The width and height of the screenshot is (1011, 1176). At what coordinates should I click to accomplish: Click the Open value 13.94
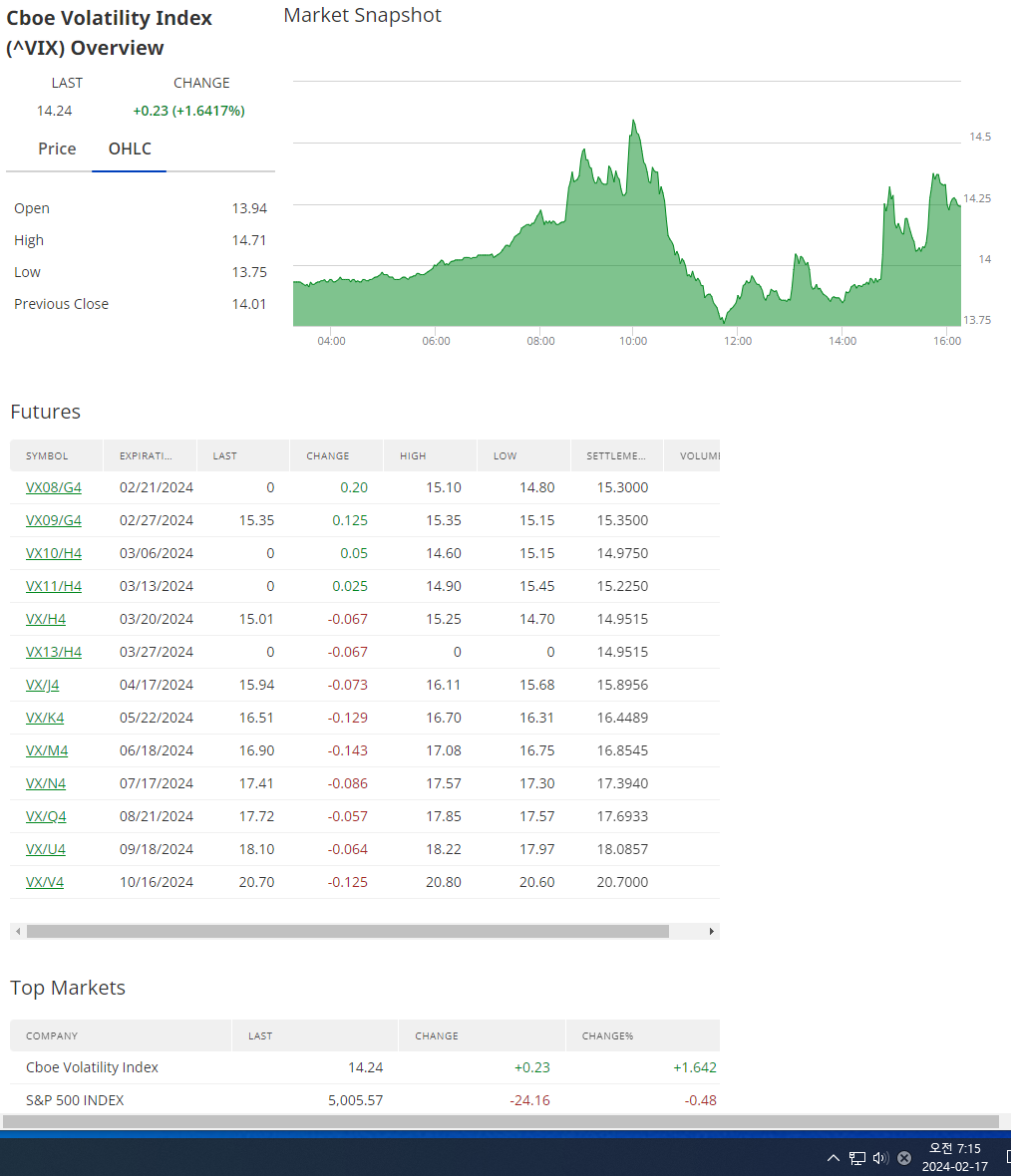(249, 208)
